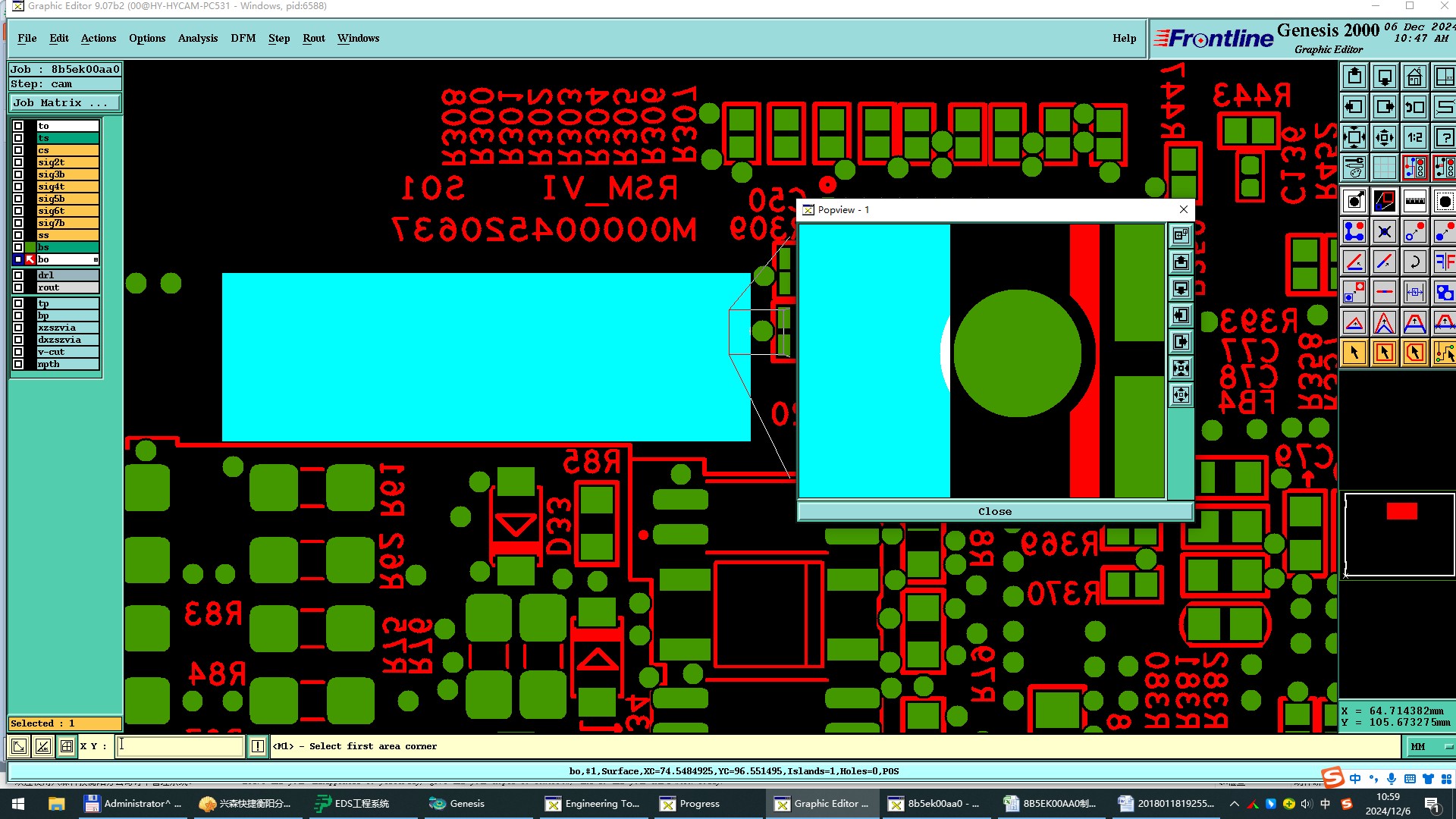Click the zoom in icon in main toolbar
Image resolution: width=1456 pixels, height=819 pixels.
[x=1354, y=137]
